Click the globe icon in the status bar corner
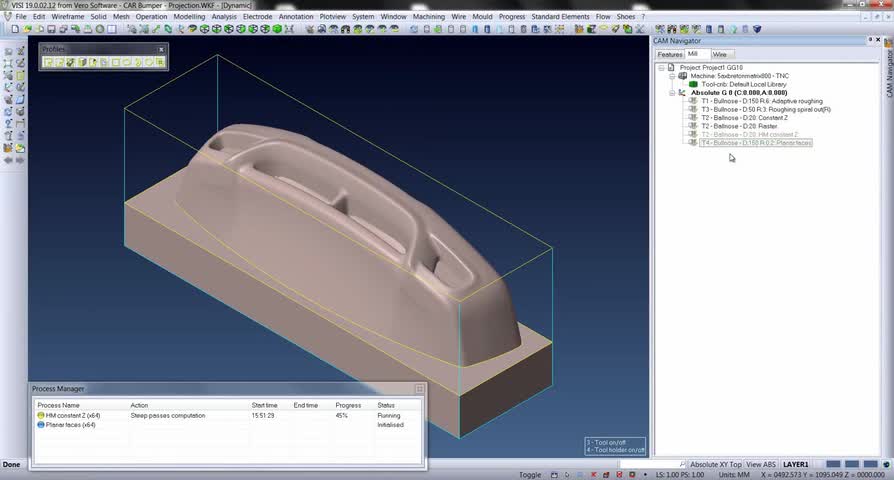Screen dimensions: 894x480 click(x=887, y=465)
